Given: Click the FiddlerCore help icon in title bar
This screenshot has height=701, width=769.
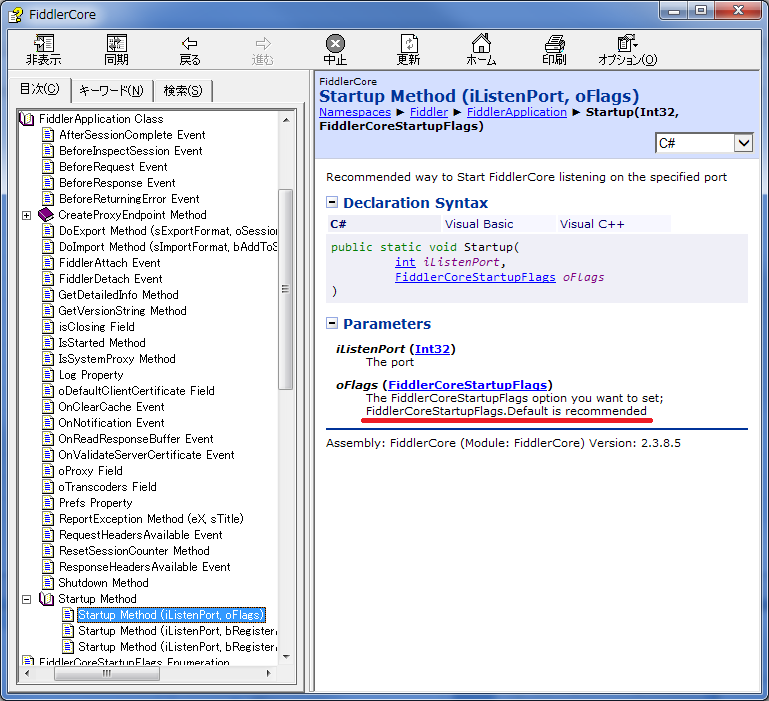Looking at the screenshot, I should 16,14.
